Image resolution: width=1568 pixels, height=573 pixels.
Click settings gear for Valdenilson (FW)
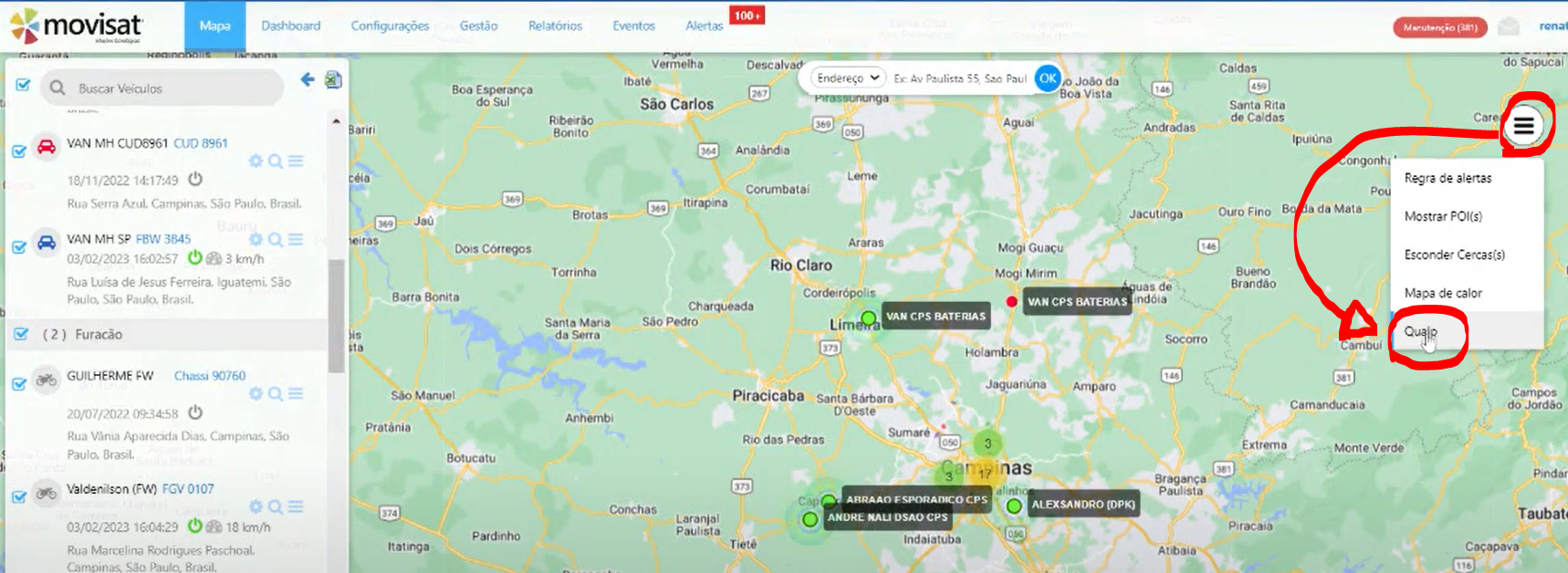pyautogui.click(x=256, y=506)
